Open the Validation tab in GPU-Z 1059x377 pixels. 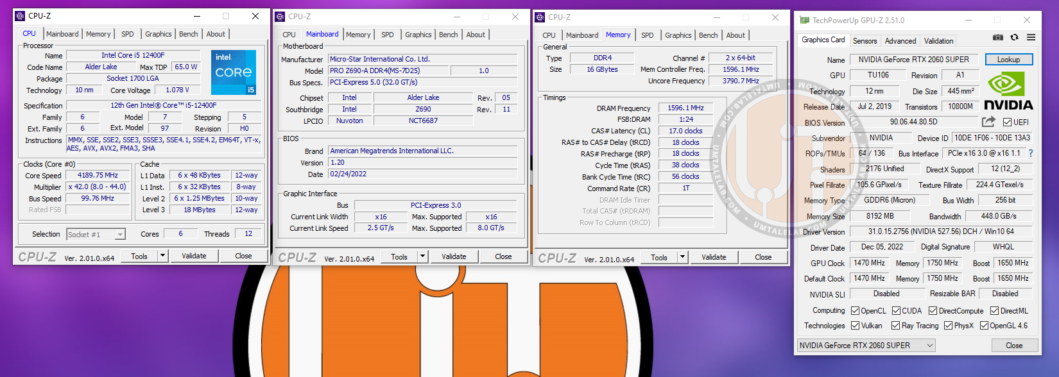coord(938,41)
